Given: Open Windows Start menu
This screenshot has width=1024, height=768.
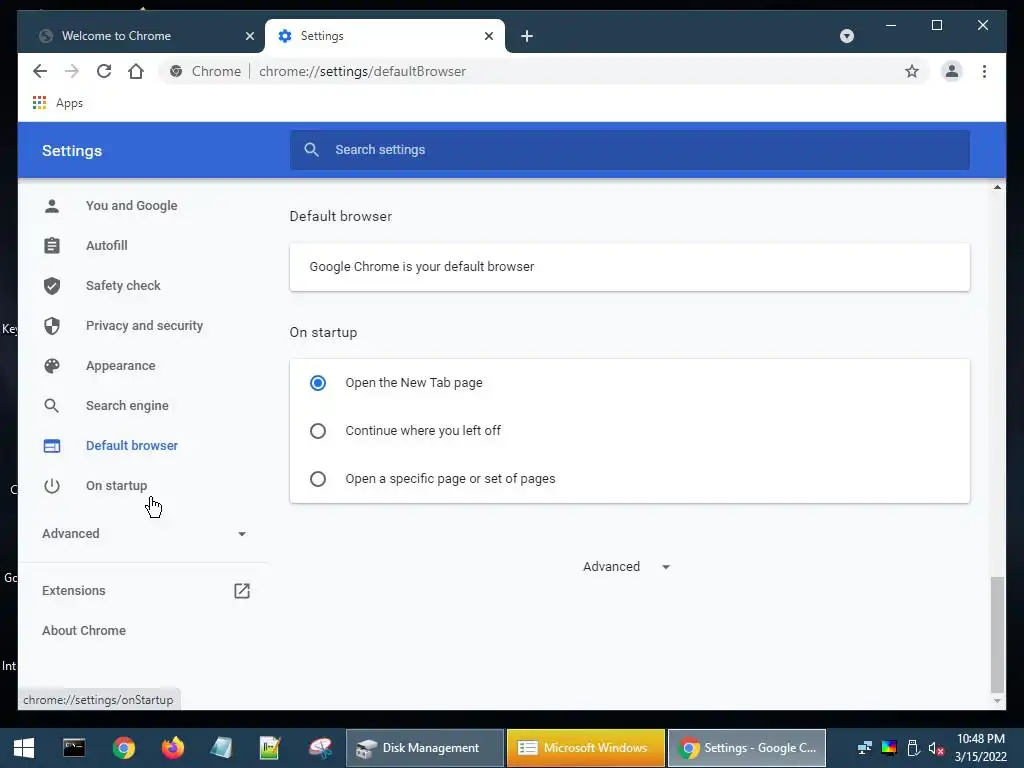Looking at the screenshot, I should 24,748.
